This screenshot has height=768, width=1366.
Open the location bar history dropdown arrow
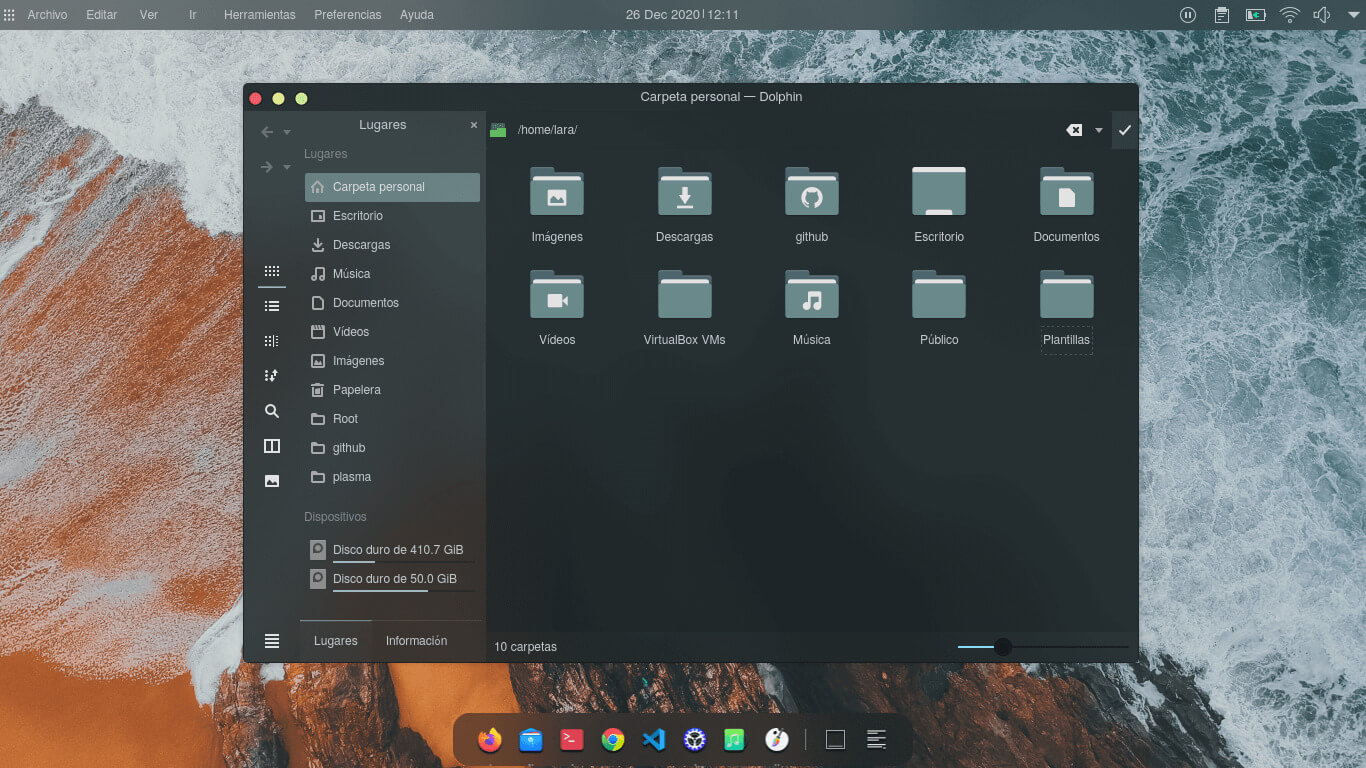pos(1099,130)
